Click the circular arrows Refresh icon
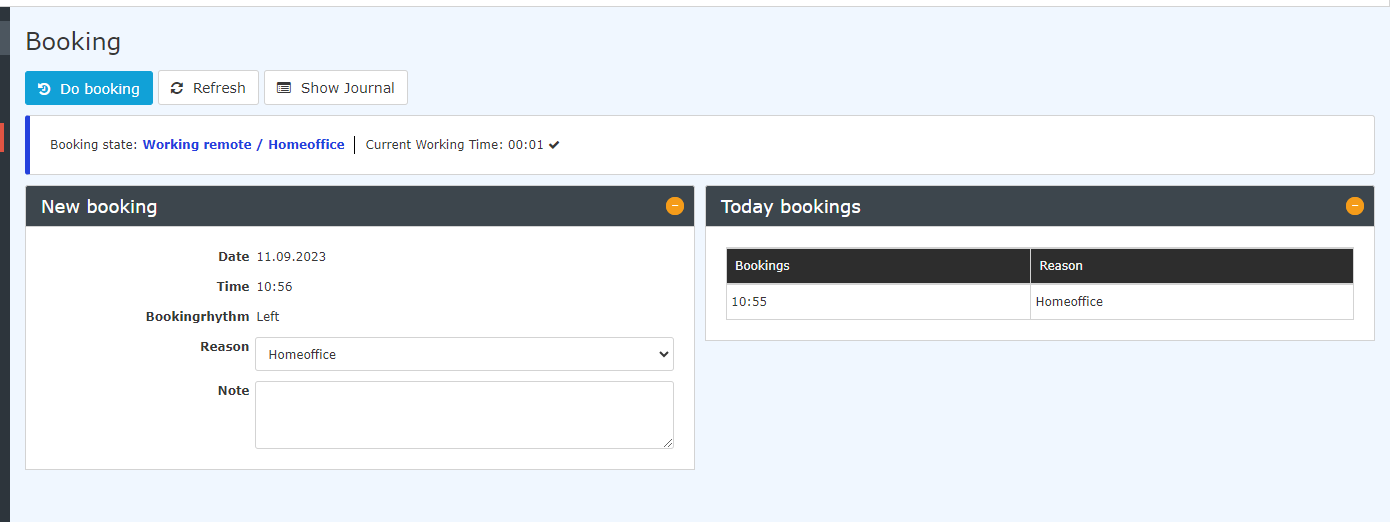The width and height of the screenshot is (1390, 522). [177, 88]
